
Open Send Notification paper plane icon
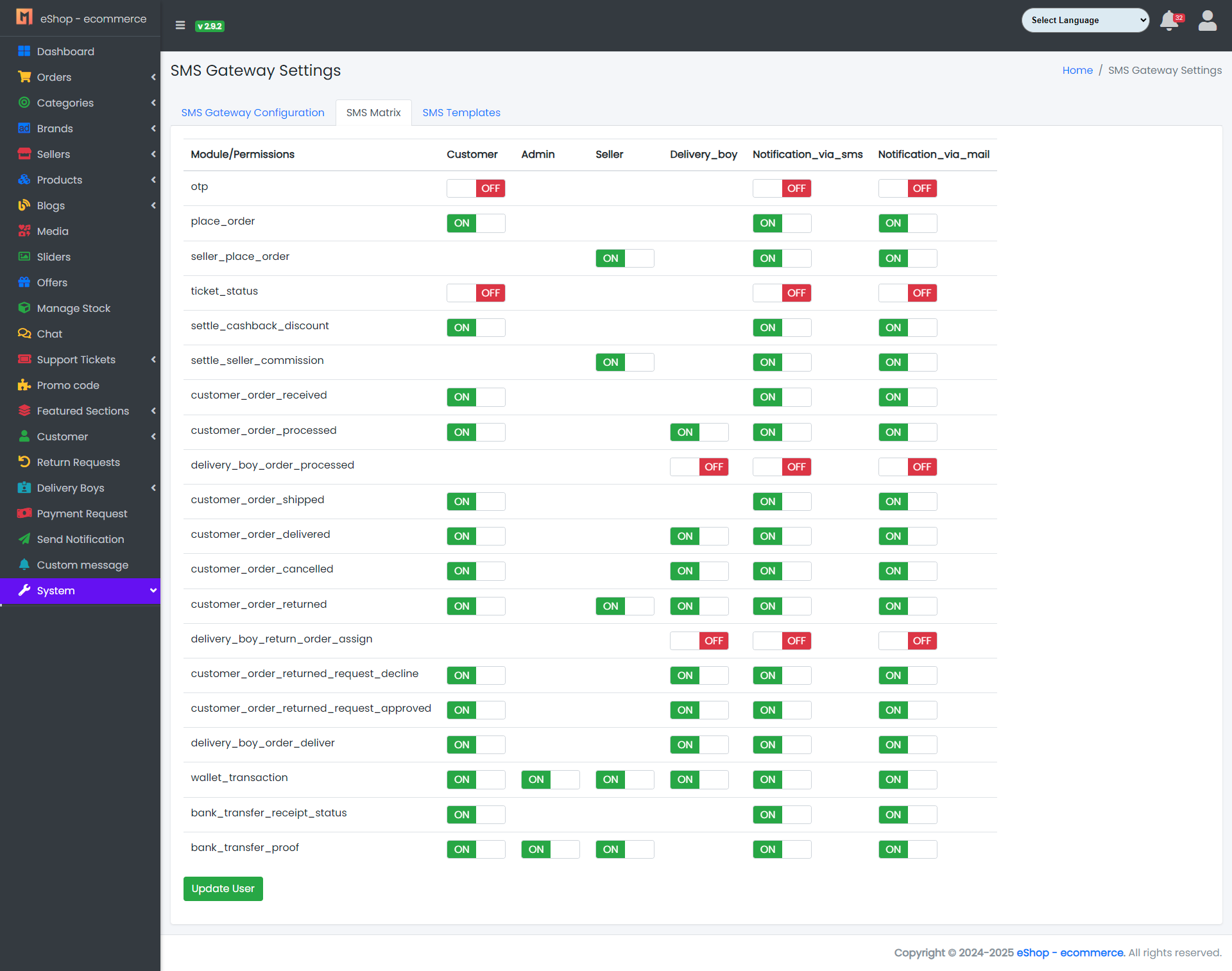click(24, 539)
